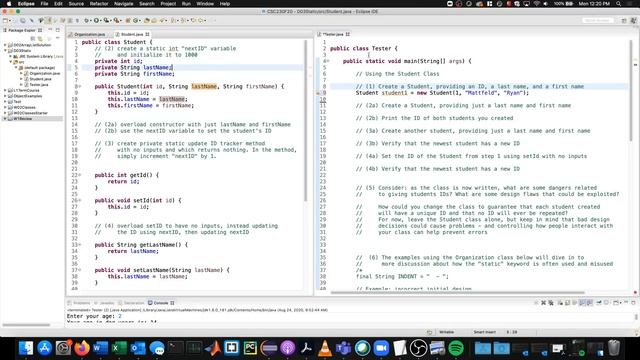Open the Project menu

[x=168, y=4]
